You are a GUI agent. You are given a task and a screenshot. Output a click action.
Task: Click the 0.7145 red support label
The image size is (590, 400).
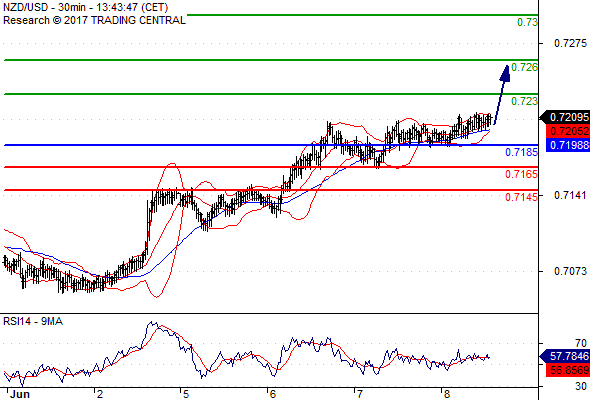coord(522,197)
